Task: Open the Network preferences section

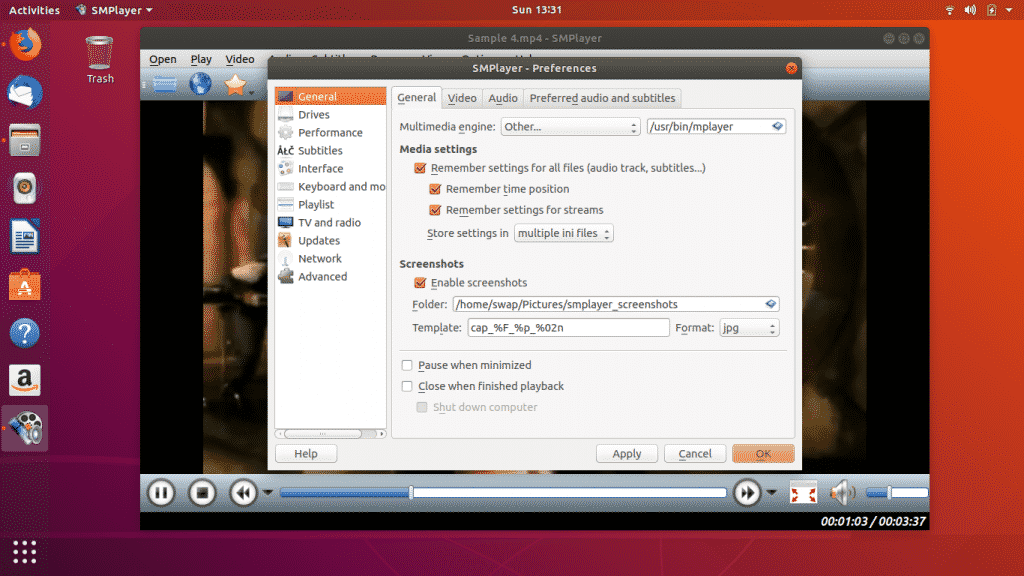Action: click(x=320, y=258)
